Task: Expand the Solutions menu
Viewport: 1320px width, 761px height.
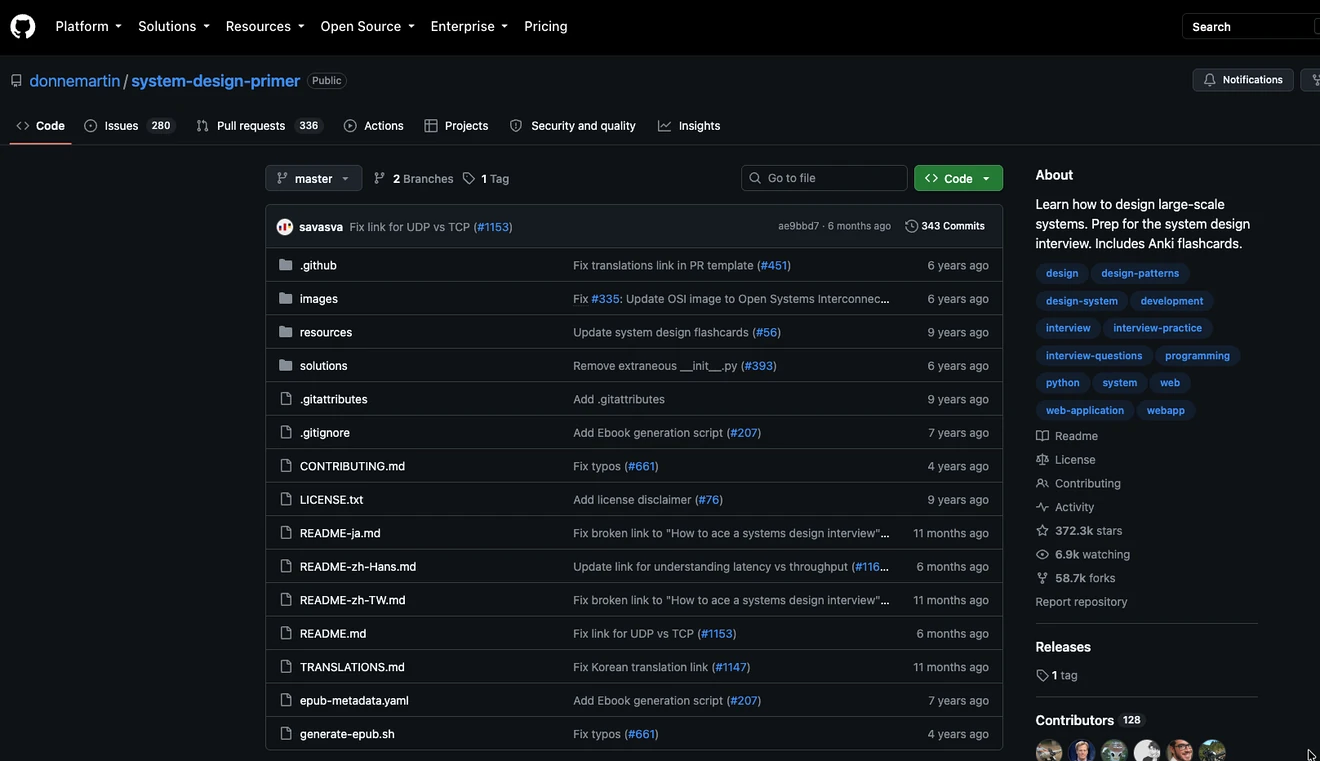Action: coord(174,26)
